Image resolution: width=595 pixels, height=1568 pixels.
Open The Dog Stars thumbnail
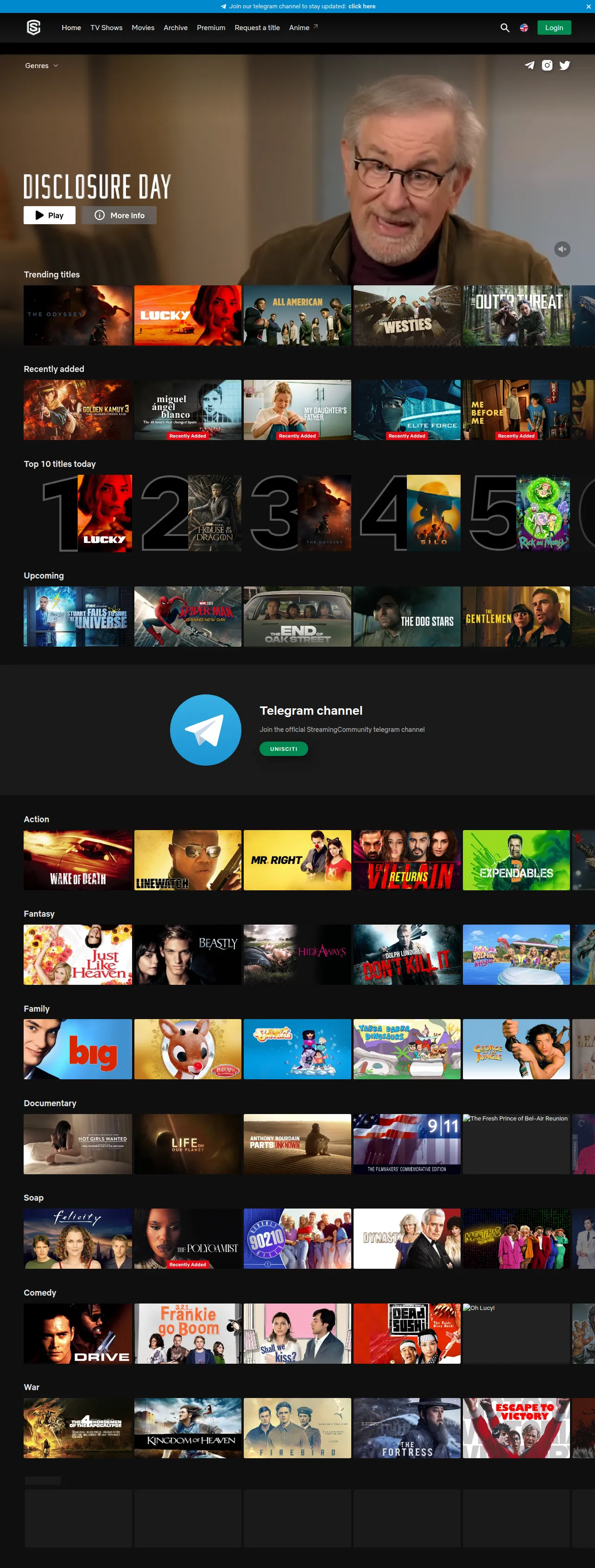pos(407,616)
